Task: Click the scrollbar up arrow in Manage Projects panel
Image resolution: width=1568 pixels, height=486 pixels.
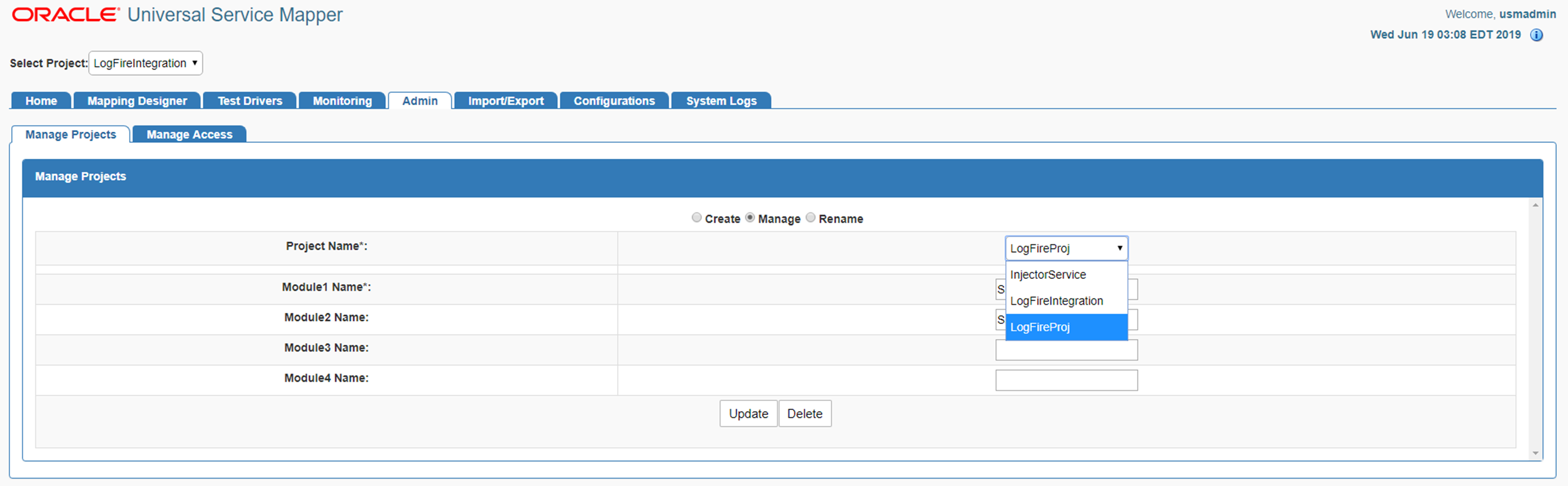Action: [1536, 206]
